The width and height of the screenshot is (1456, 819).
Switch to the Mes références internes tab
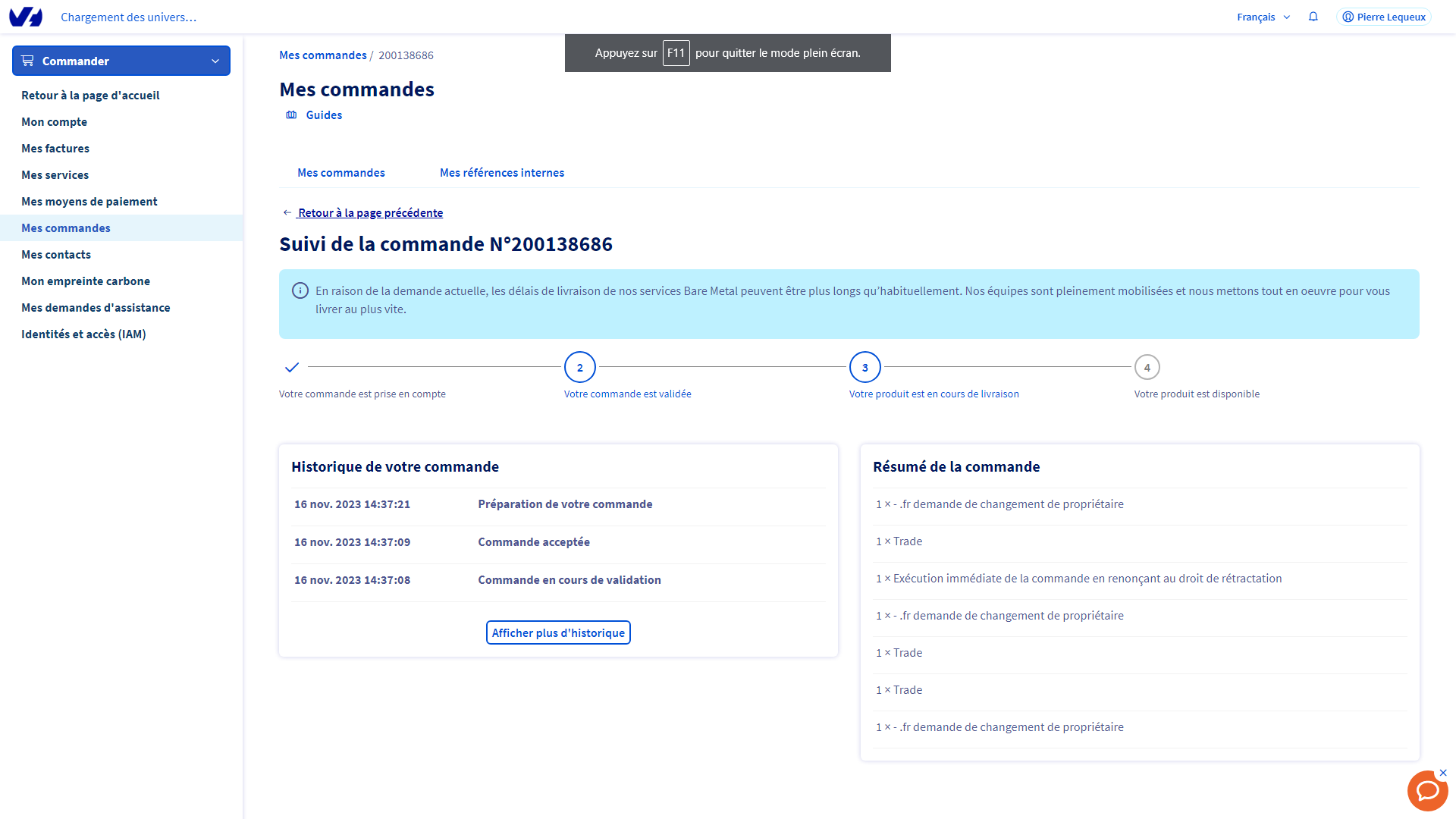coord(502,173)
